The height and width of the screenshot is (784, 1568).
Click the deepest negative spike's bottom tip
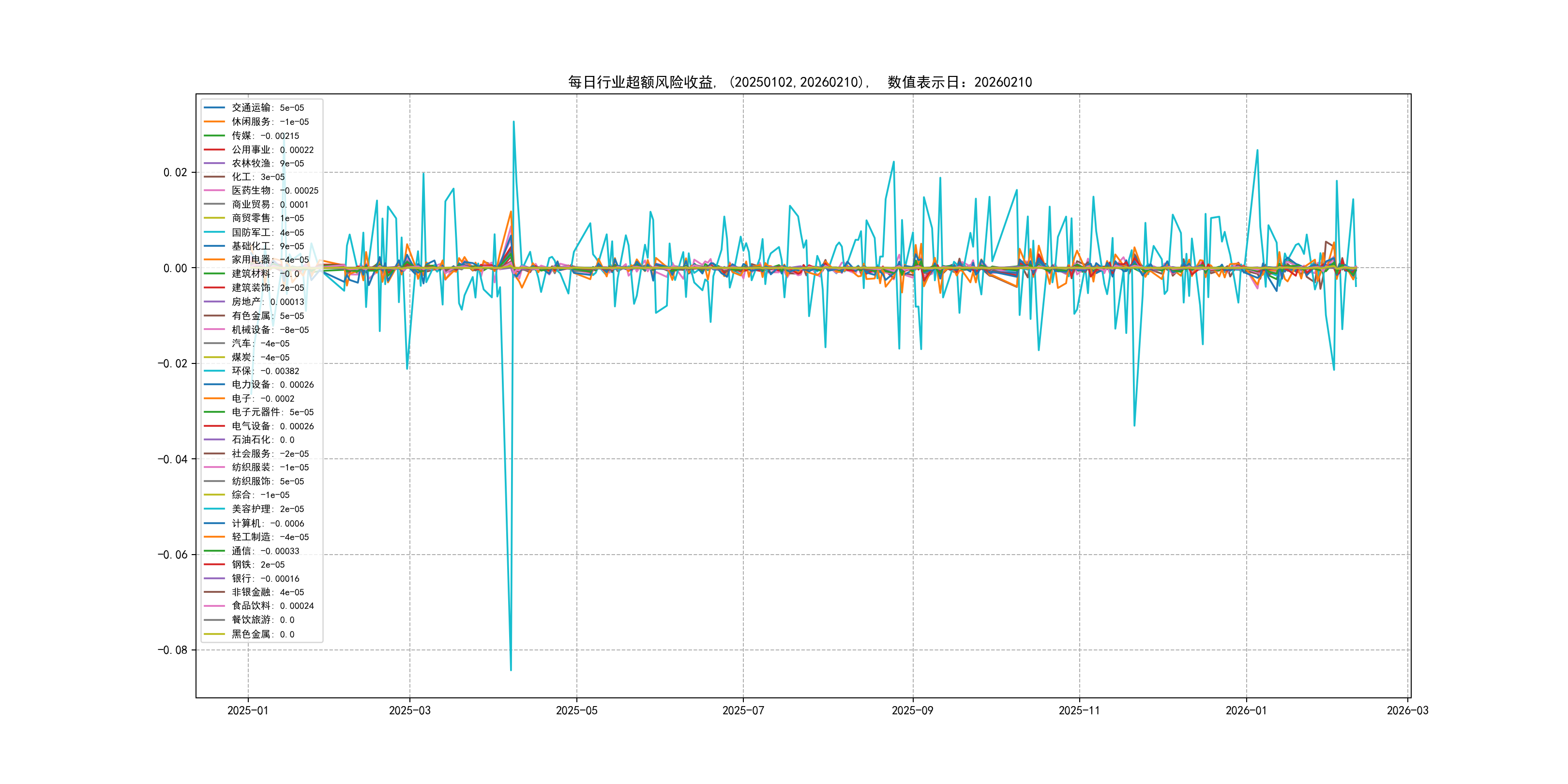click(x=511, y=670)
